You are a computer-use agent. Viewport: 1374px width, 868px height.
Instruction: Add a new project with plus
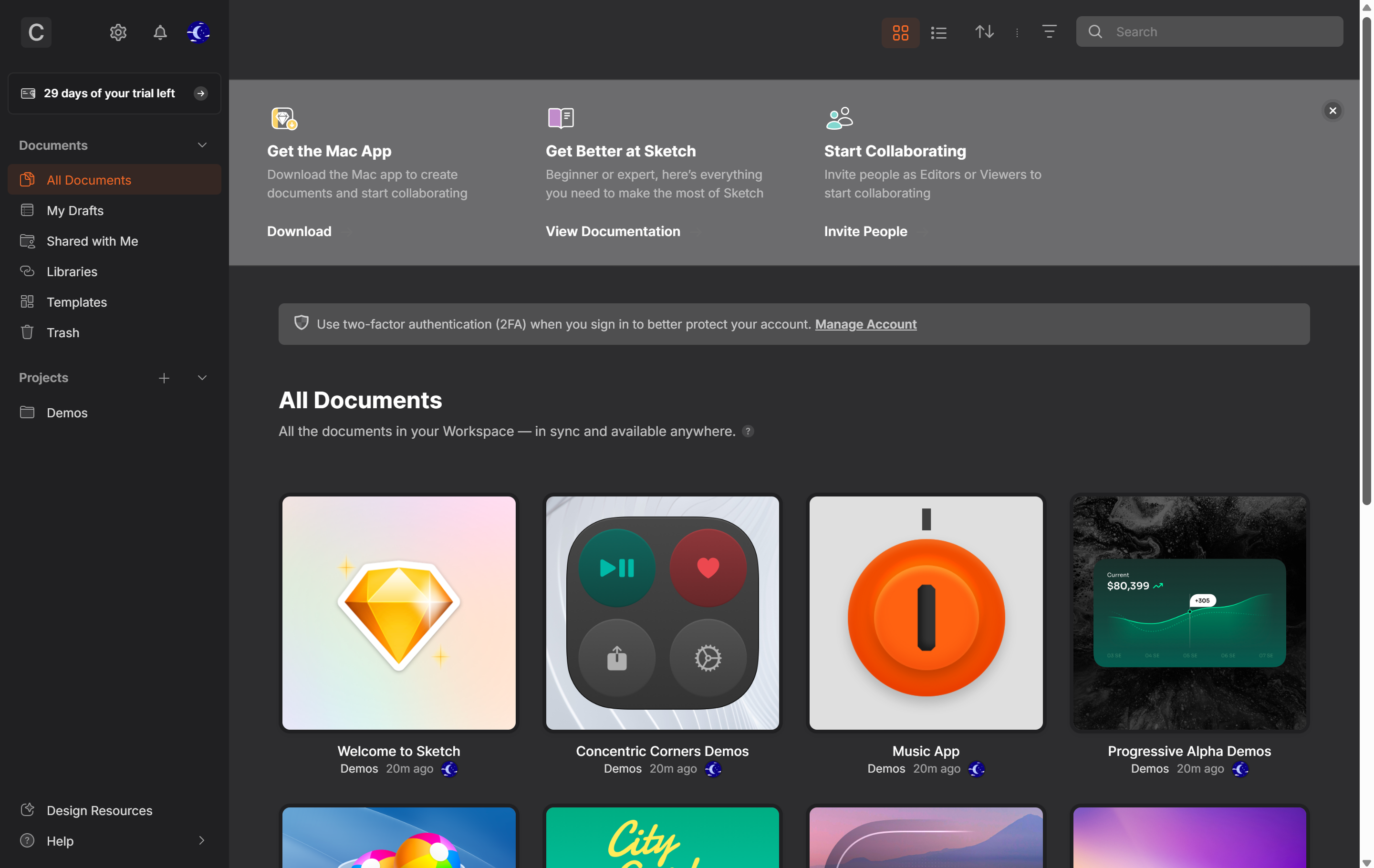point(164,378)
